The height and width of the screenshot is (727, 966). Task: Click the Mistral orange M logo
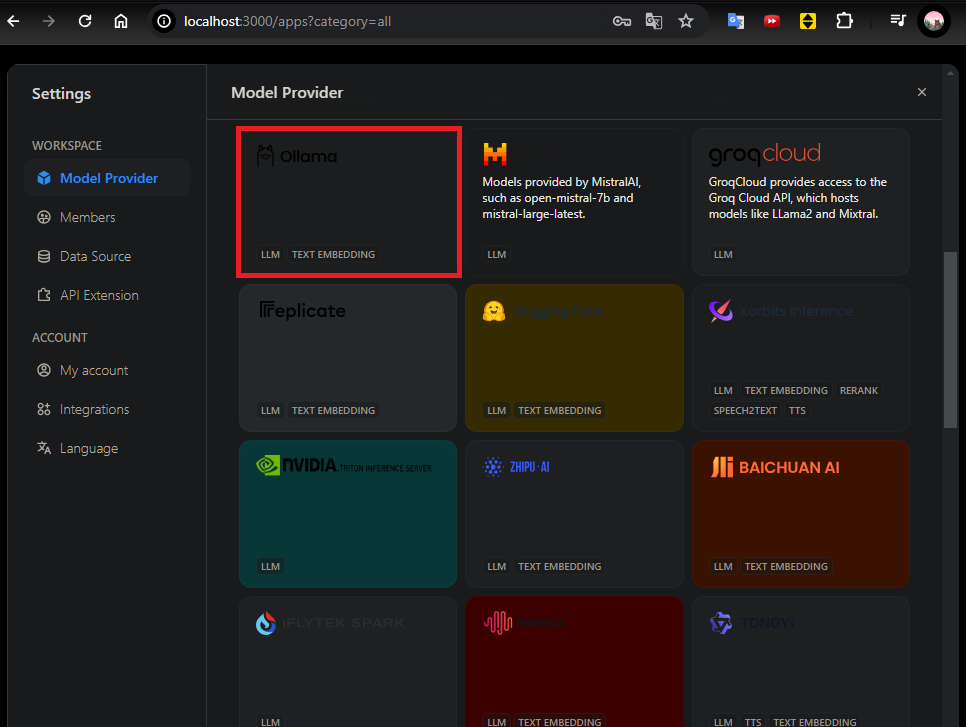495,155
